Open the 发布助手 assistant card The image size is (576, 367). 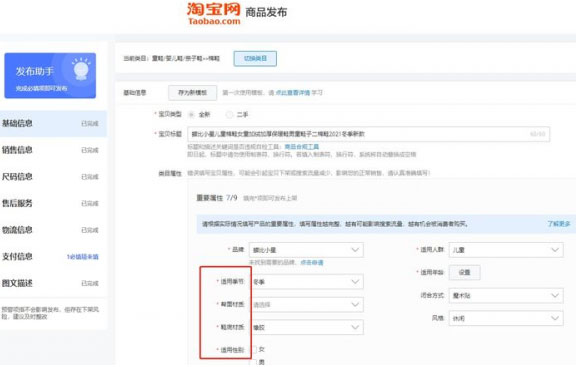coord(50,76)
